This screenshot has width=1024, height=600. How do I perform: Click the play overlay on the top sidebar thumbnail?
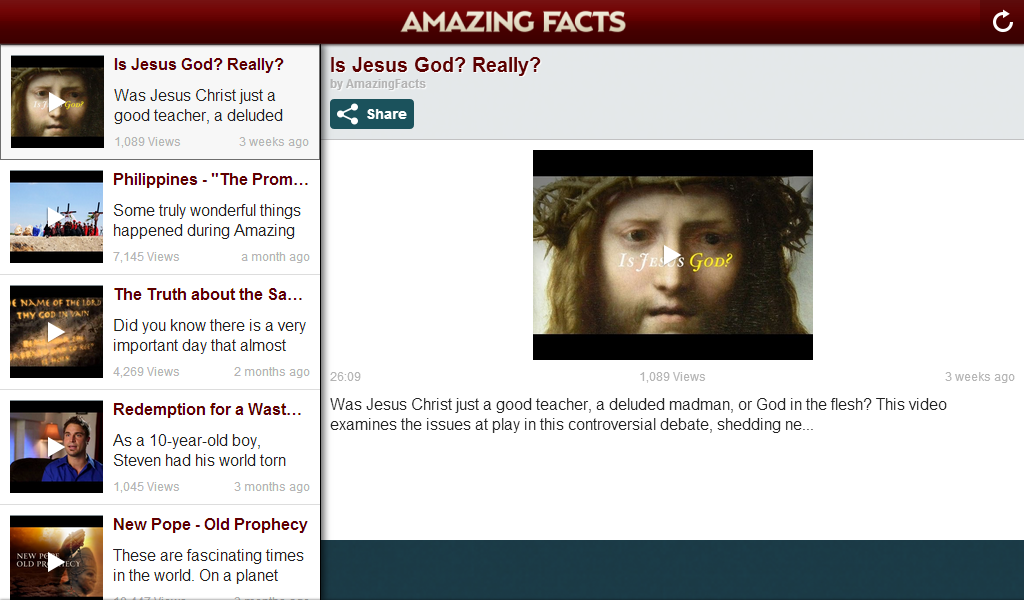pos(56,101)
